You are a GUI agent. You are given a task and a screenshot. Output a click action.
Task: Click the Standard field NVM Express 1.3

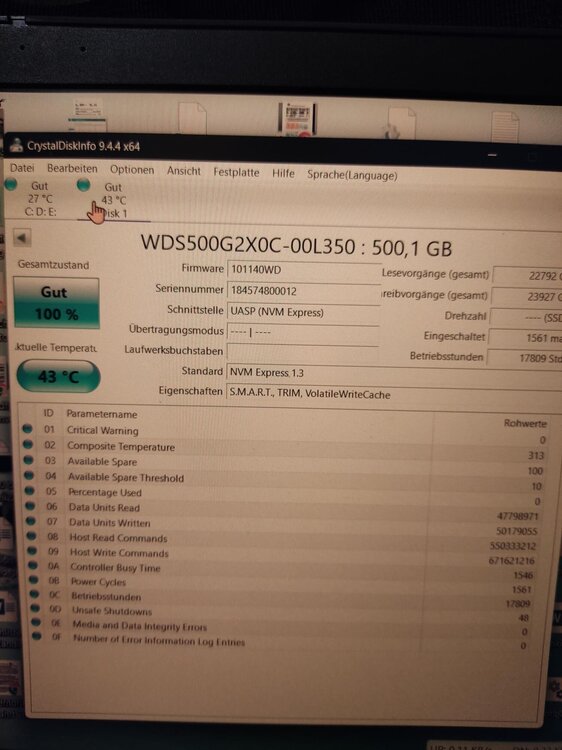(x=394, y=374)
